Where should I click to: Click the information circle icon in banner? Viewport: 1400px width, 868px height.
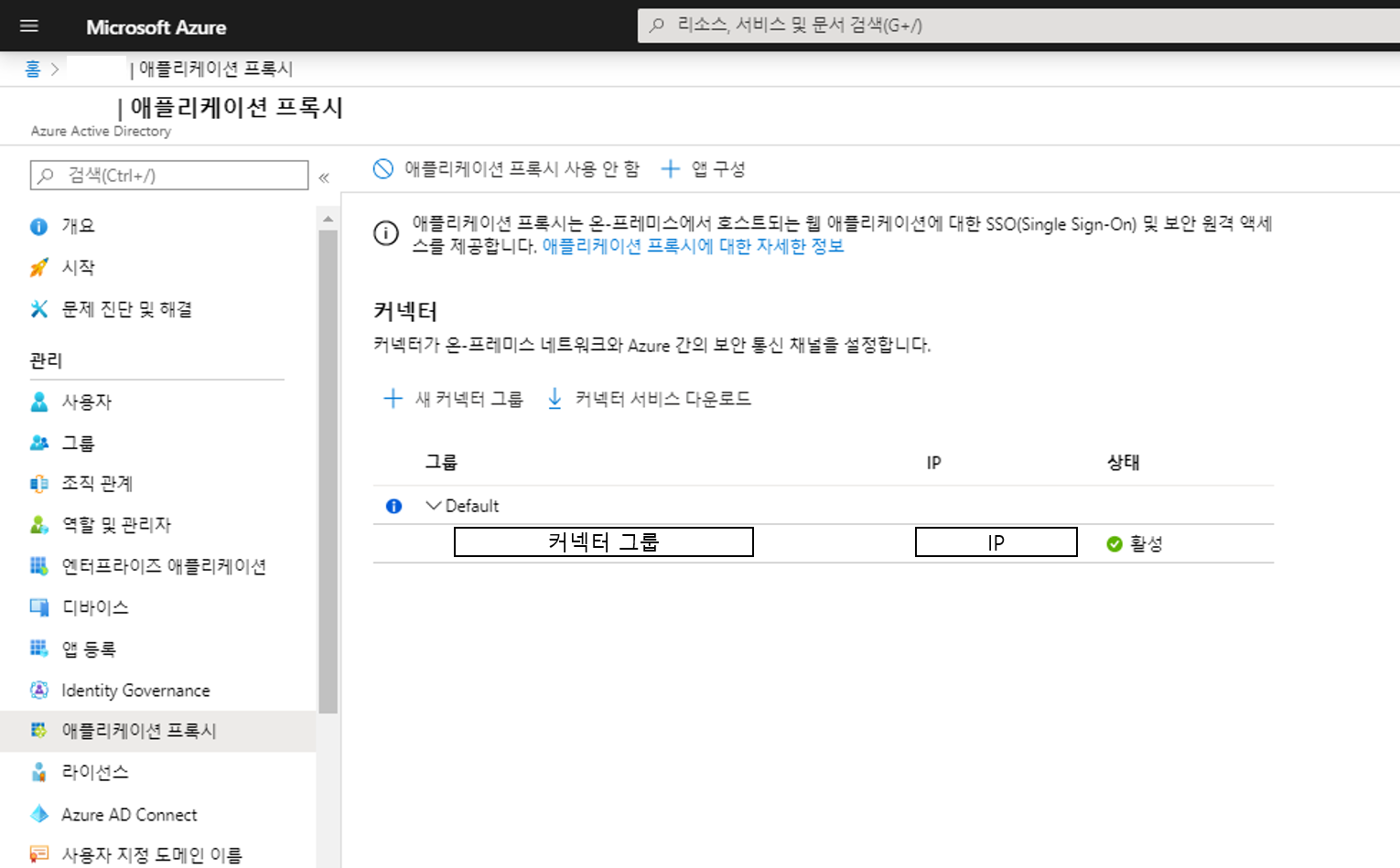(386, 233)
